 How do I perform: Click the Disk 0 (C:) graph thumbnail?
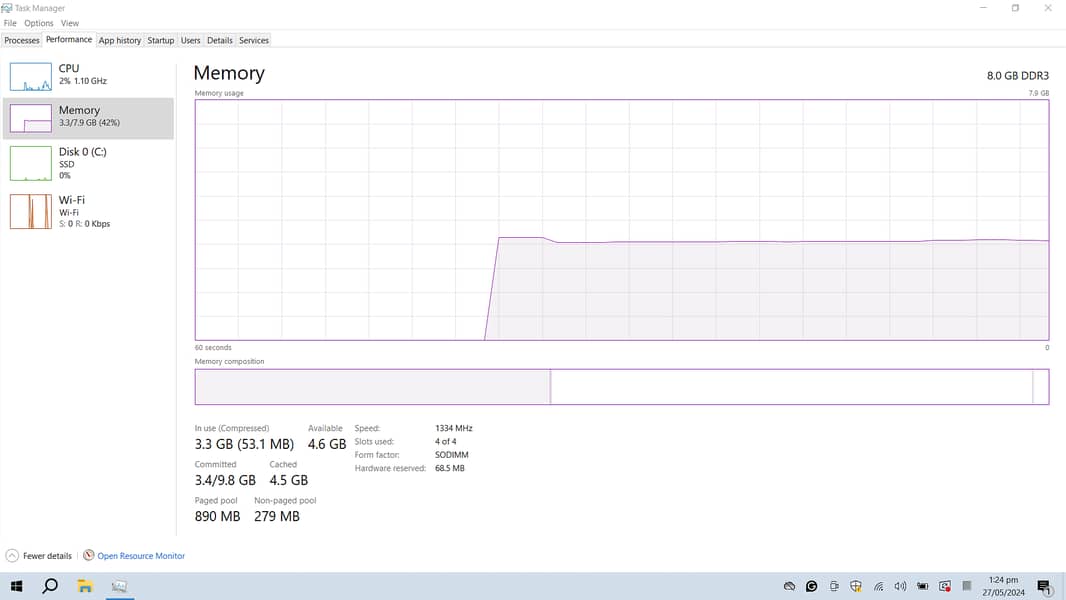coord(30,163)
